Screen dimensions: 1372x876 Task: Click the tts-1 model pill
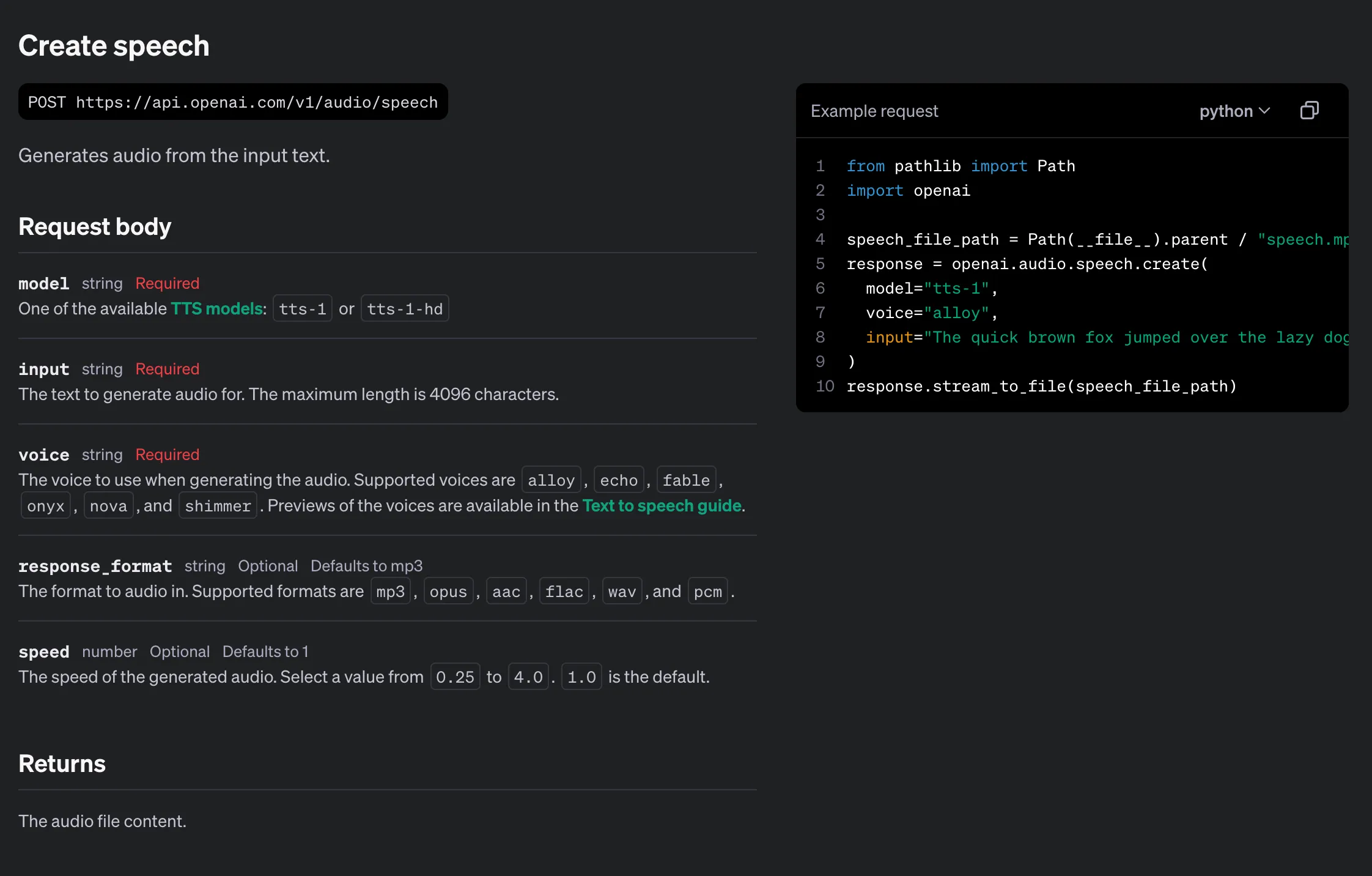click(302, 308)
